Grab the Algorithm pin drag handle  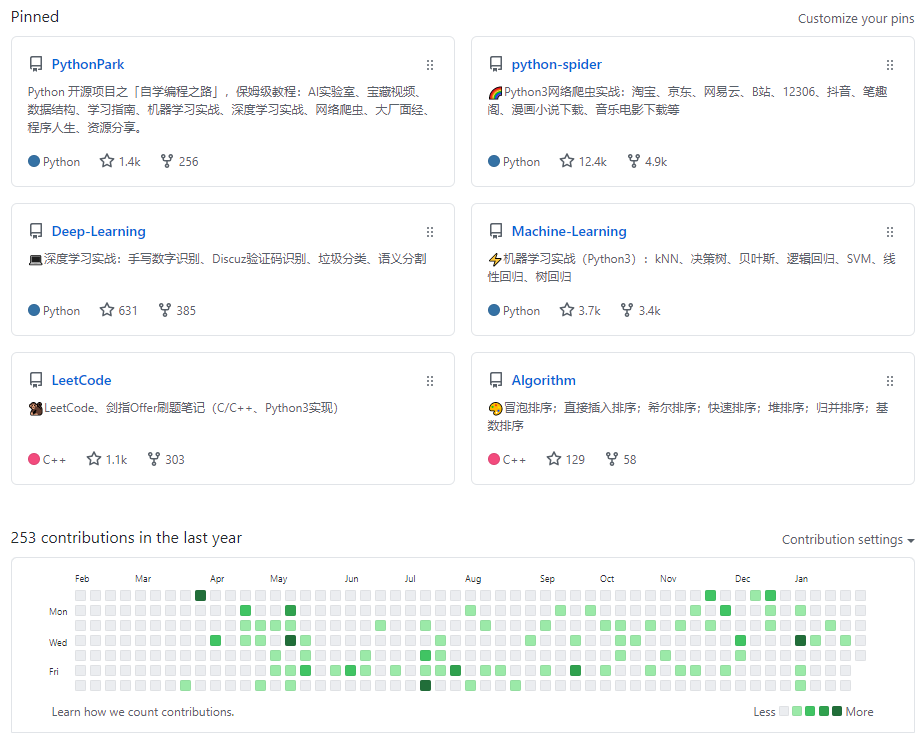pyautogui.click(x=890, y=381)
